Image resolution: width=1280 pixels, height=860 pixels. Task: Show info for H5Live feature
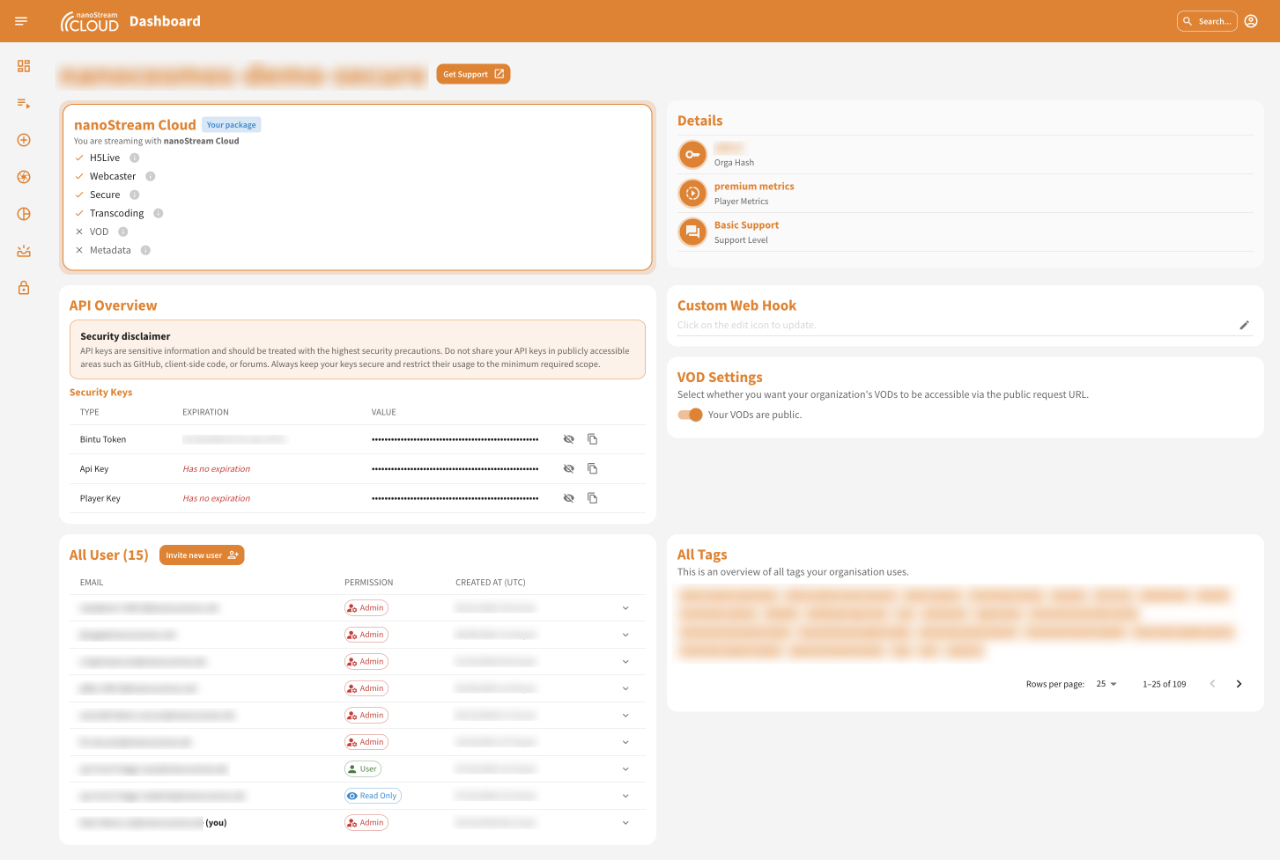click(134, 158)
